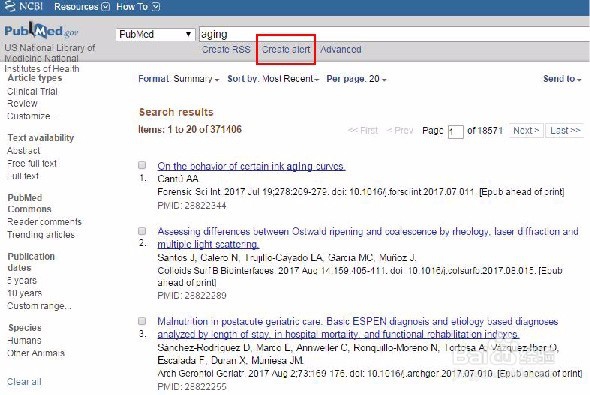The image size is (590, 395).
Task: Filter by Review article type
Action: 22,103
